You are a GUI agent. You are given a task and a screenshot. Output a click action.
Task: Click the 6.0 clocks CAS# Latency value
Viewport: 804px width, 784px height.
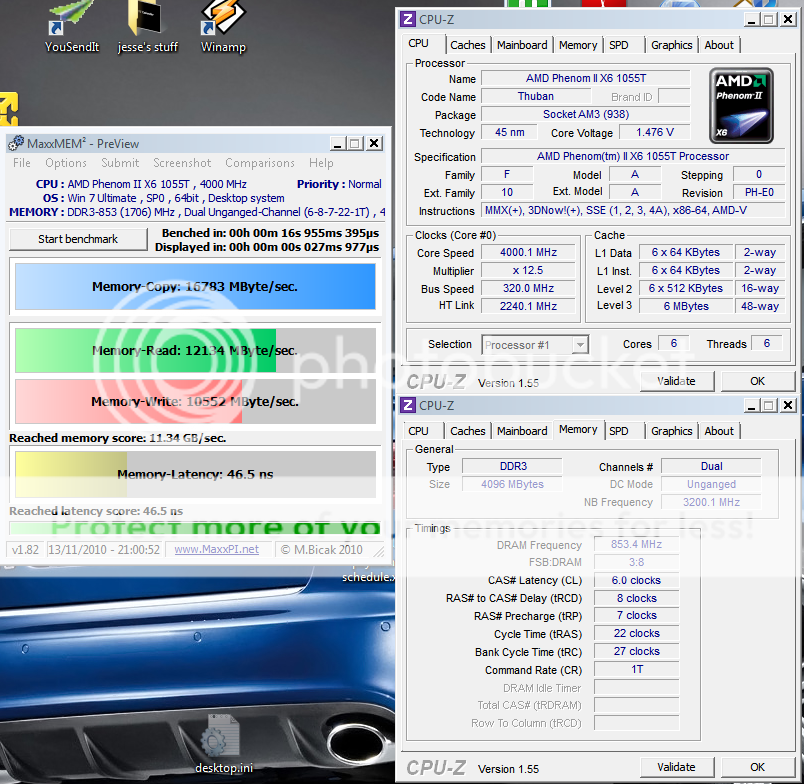point(636,580)
